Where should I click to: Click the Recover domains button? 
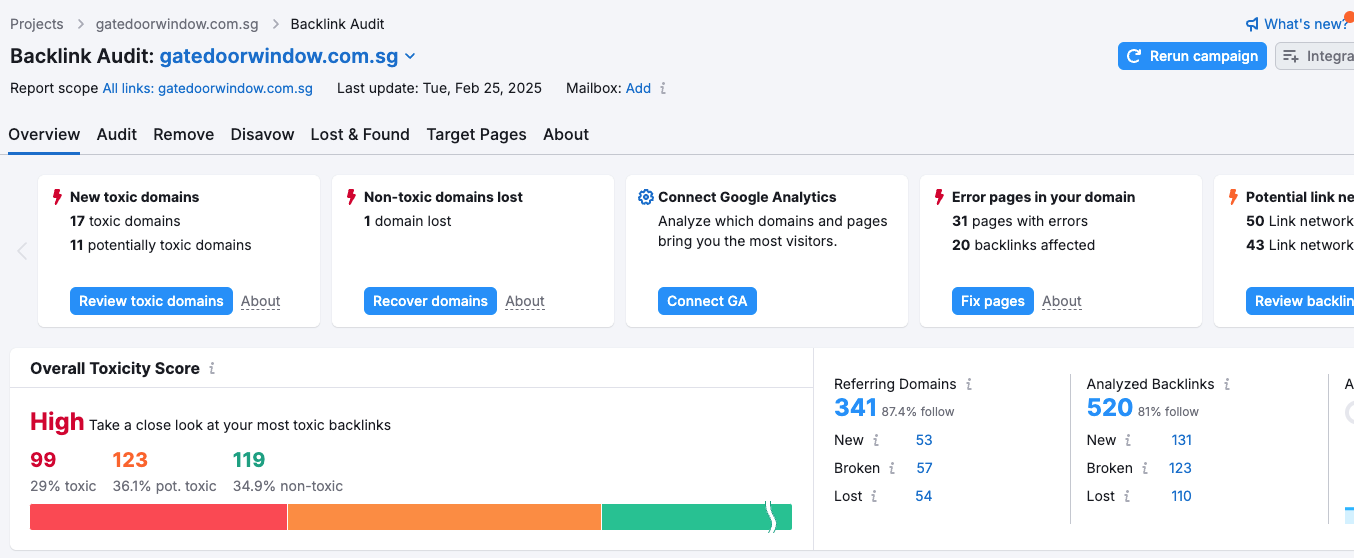pyautogui.click(x=430, y=301)
